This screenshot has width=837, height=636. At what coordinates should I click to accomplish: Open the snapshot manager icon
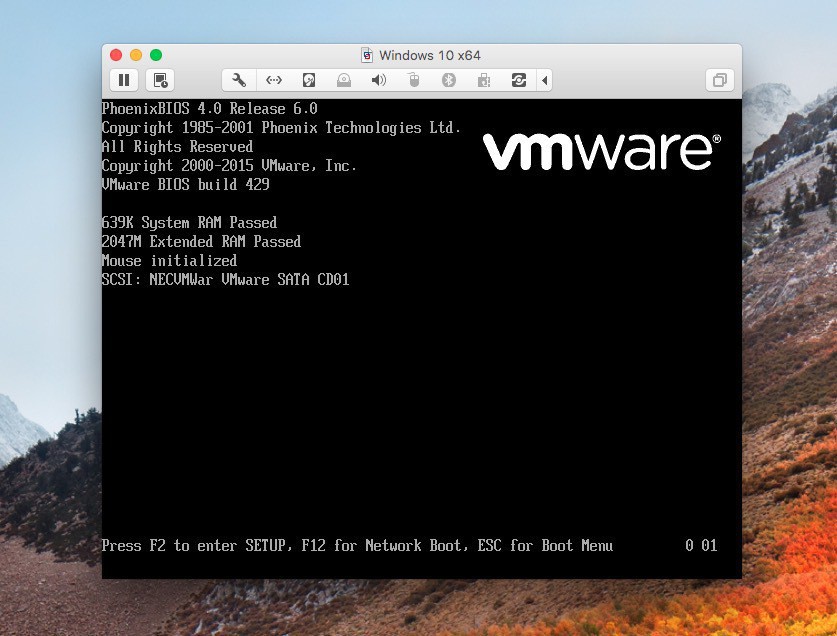click(x=160, y=80)
